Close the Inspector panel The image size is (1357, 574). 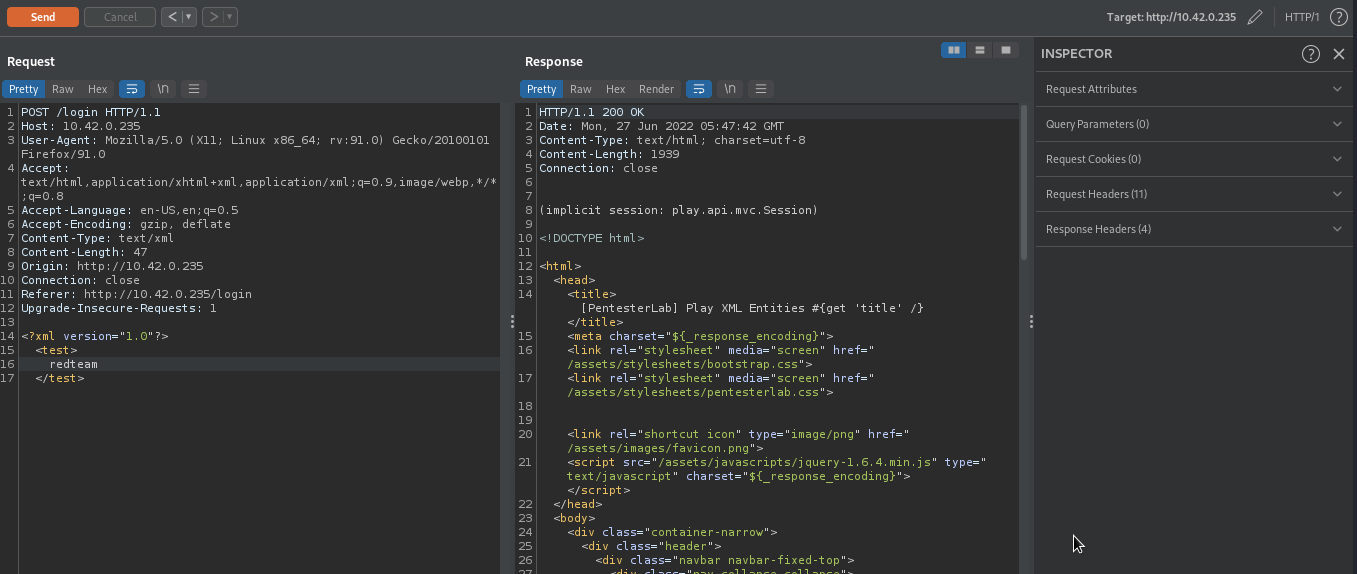coord(1339,54)
